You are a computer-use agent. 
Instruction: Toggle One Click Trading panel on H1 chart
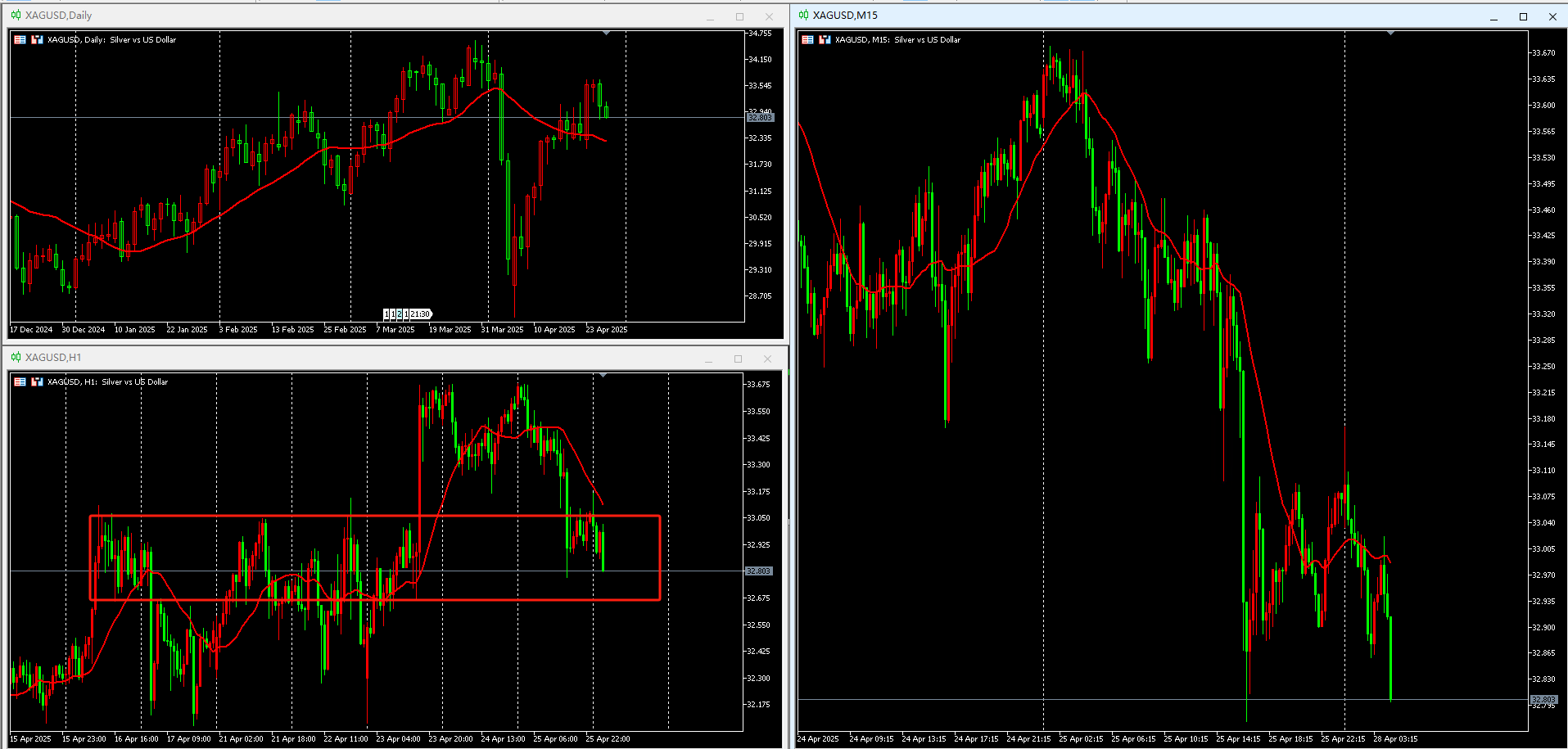[x=20, y=381]
